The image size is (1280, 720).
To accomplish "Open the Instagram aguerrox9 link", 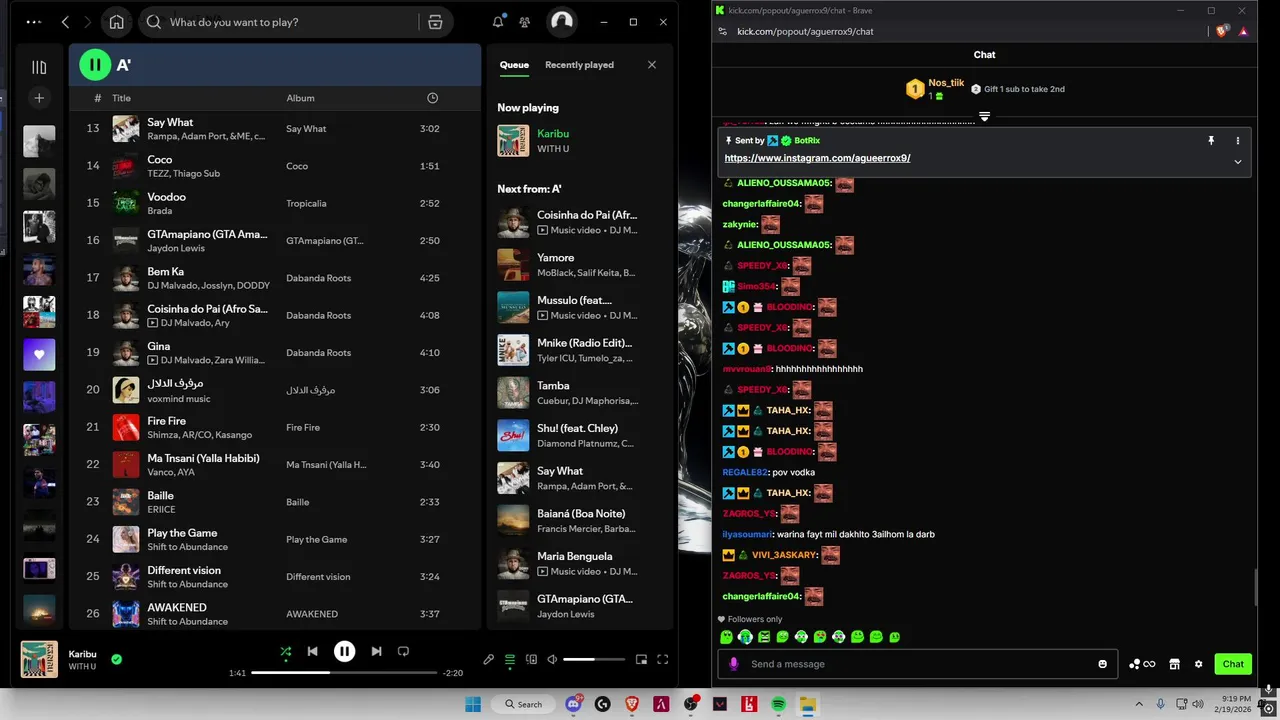I will 817,158.
